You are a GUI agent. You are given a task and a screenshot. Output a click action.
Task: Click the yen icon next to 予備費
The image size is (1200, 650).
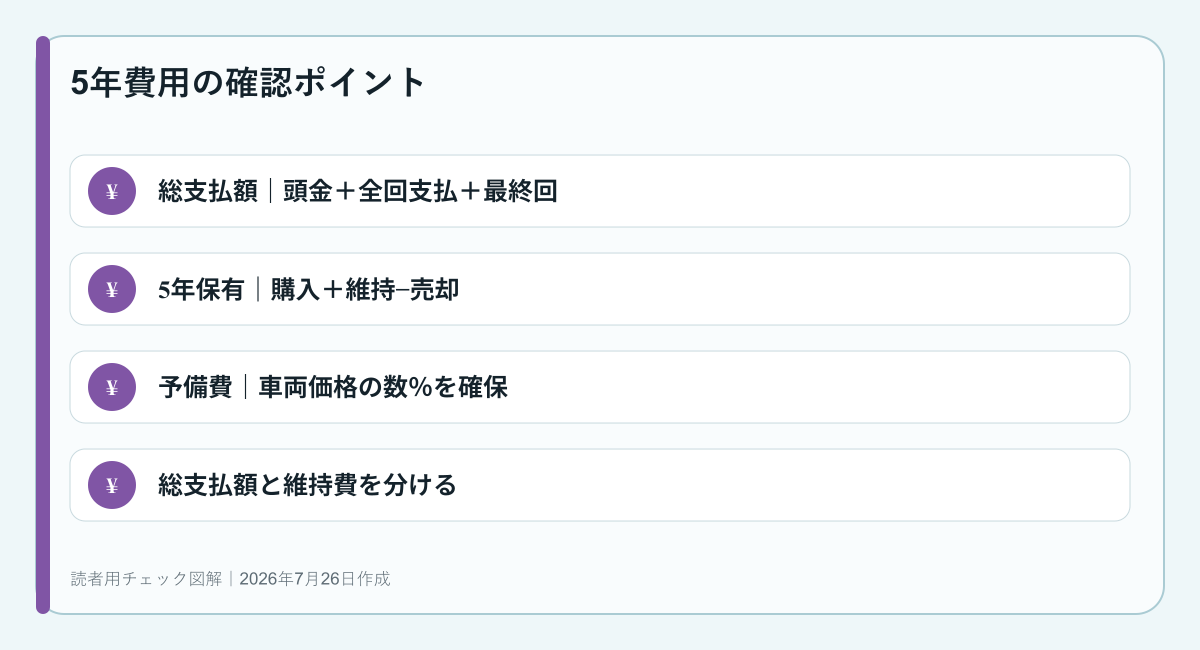pyautogui.click(x=112, y=387)
